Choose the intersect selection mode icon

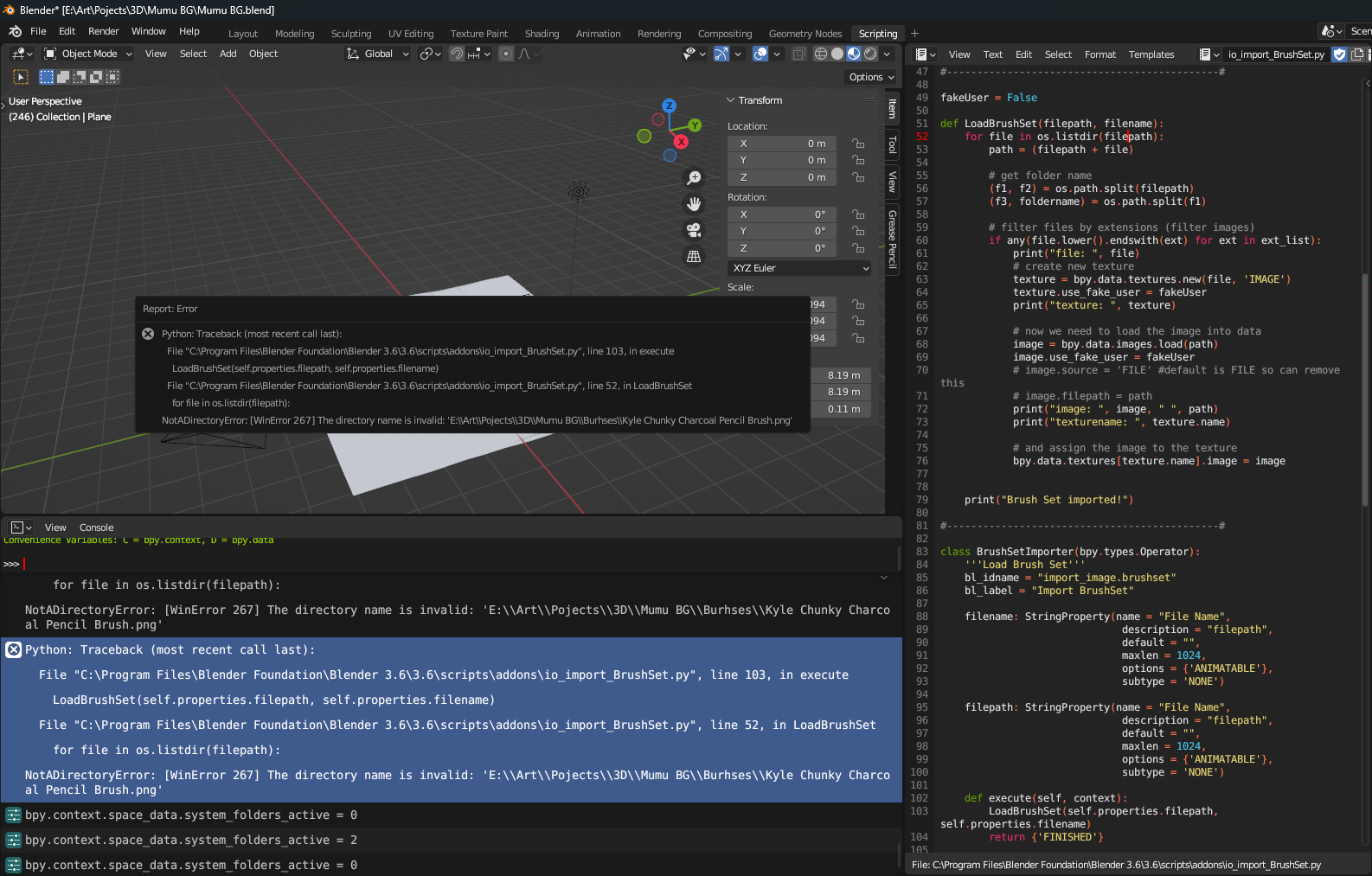coord(112,77)
